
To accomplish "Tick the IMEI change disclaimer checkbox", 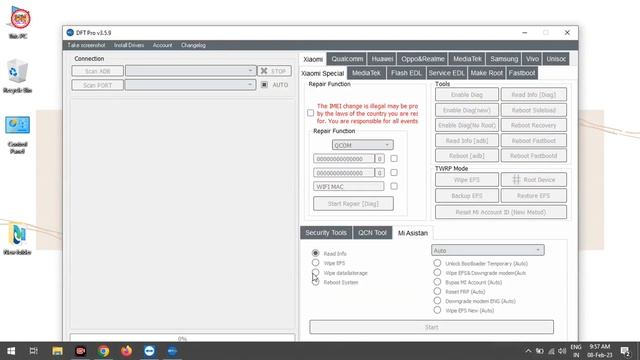I will 311,113.
